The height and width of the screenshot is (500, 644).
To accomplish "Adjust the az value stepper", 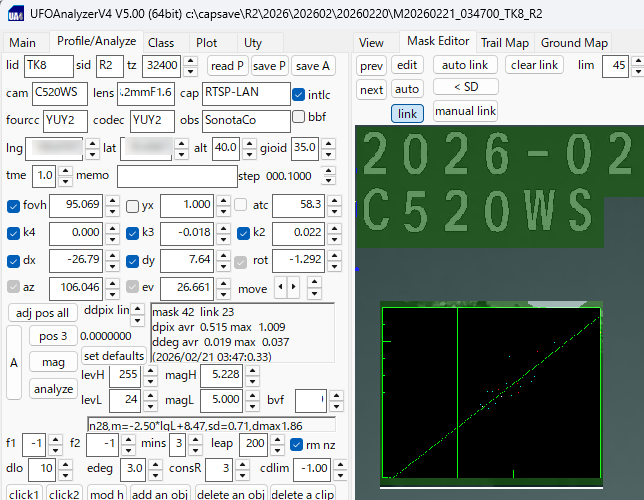I will [x=112, y=288].
